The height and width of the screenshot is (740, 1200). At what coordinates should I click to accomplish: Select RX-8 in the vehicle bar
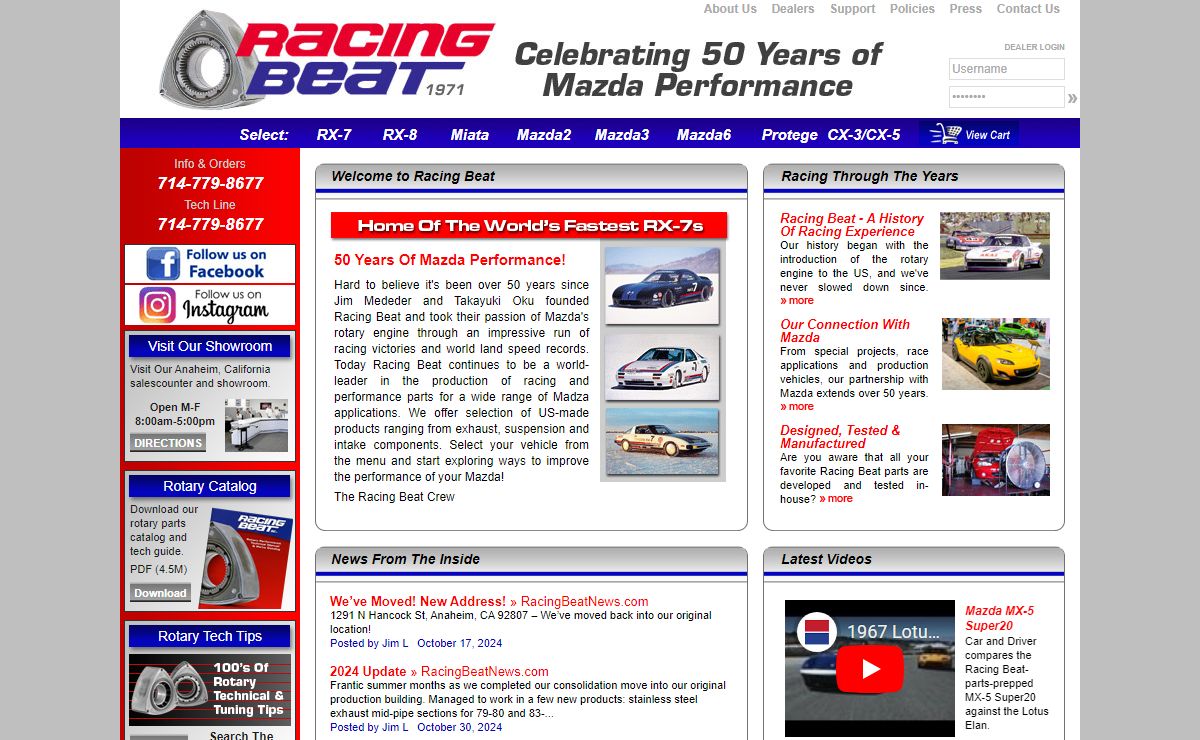click(x=400, y=135)
